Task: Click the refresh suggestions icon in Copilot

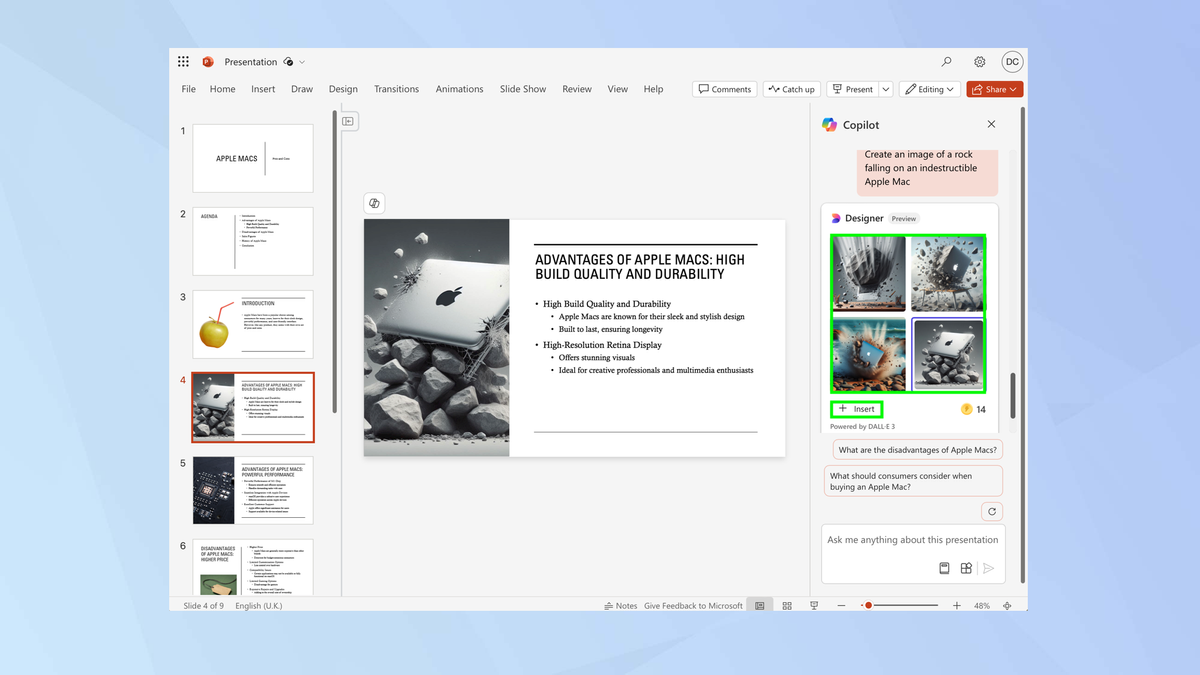Action: [991, 511]
